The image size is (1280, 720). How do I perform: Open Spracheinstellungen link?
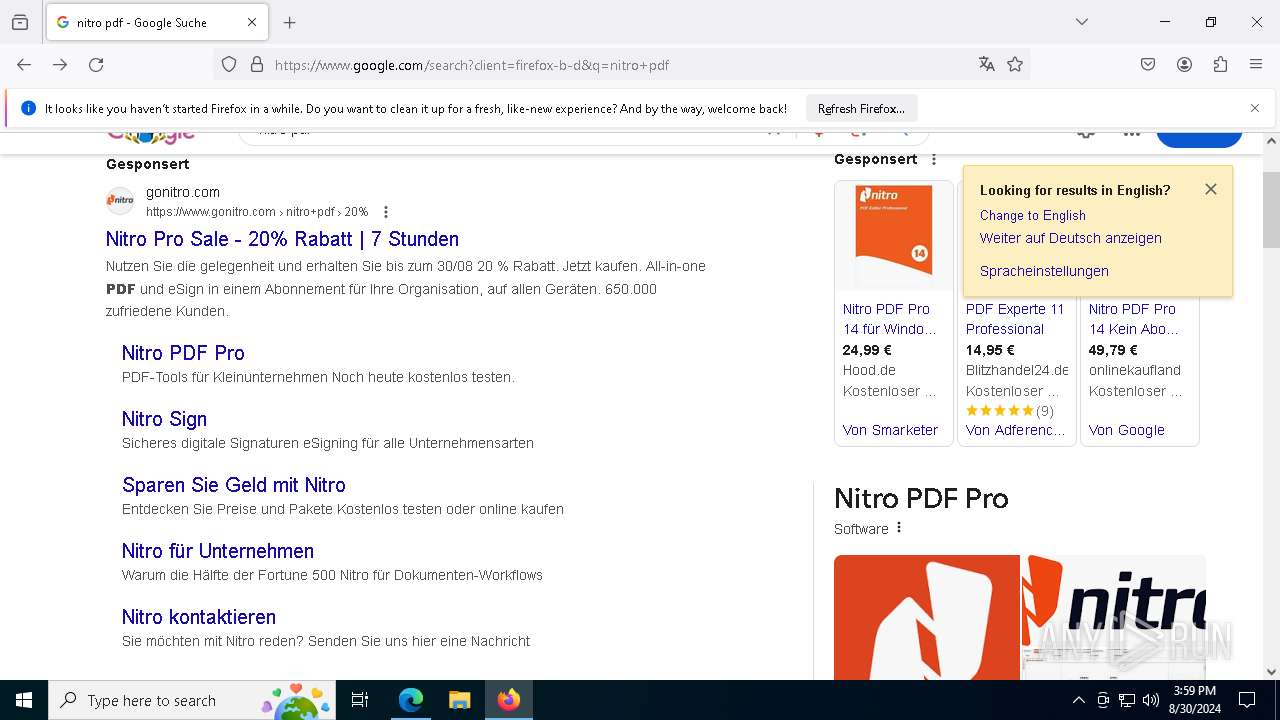coord(1044,271)
